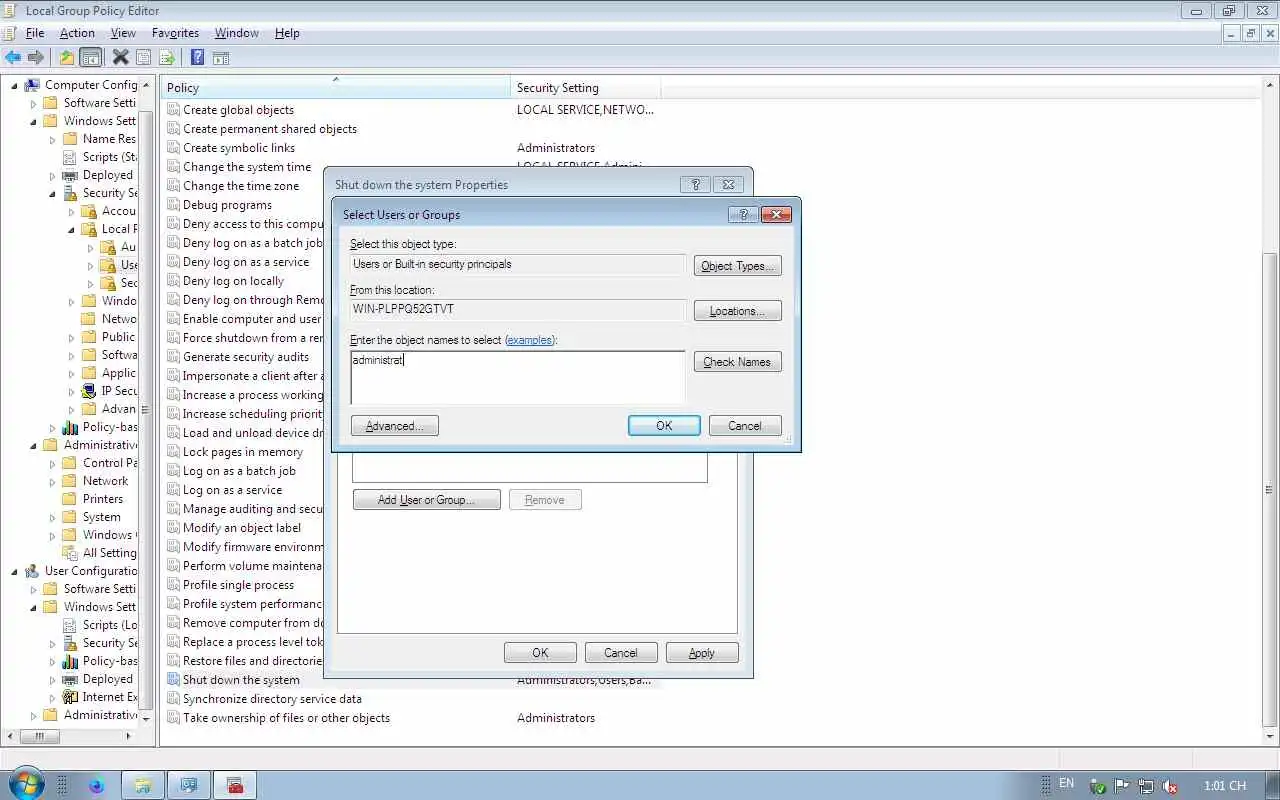Click the muted volume tray icon
Image resolution: width=1280 pixels, height=800 pixels.
[1169, 786]
